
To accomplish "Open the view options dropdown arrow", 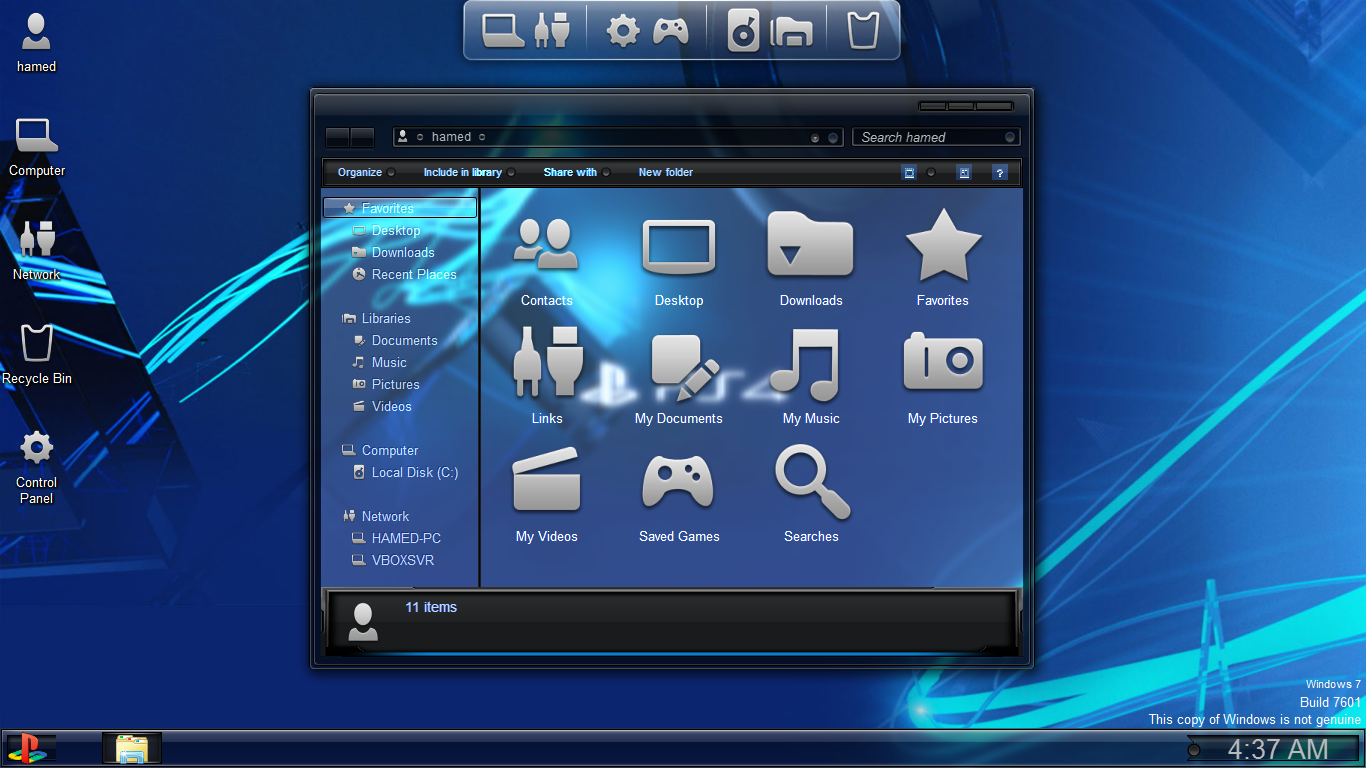I will 931,173.
